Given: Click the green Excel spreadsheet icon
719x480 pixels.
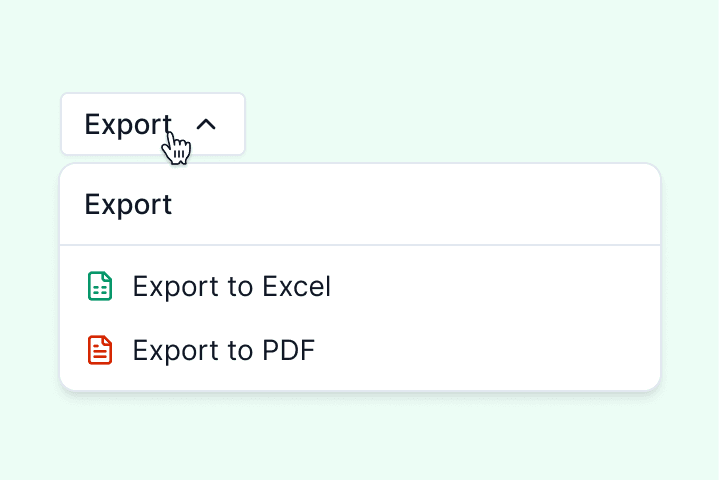Looking at the screenshot, I should (99, 287).
